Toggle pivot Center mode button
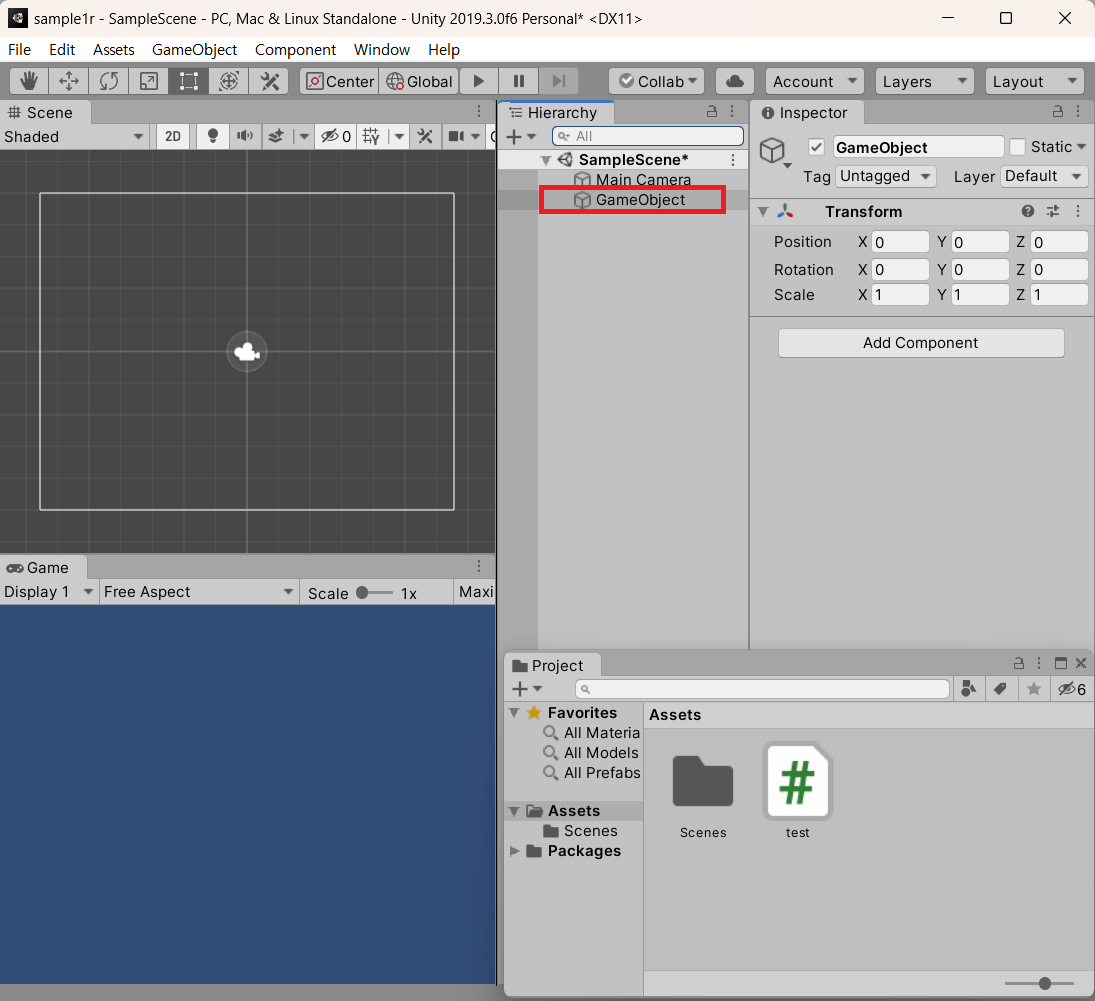This screenshot has height=1001, width=1095. coord(340,81)
